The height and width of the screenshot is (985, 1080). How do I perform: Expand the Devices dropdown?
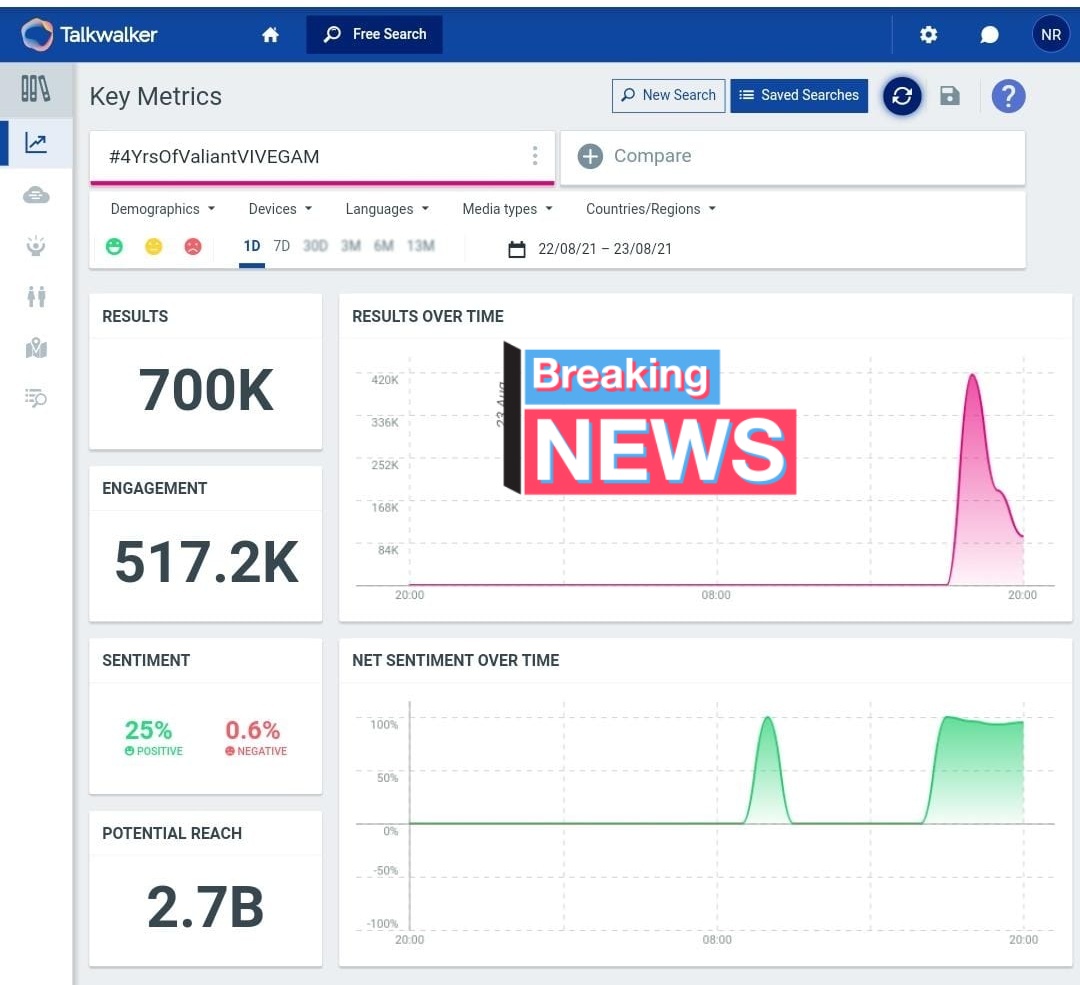tap(280, 209)
